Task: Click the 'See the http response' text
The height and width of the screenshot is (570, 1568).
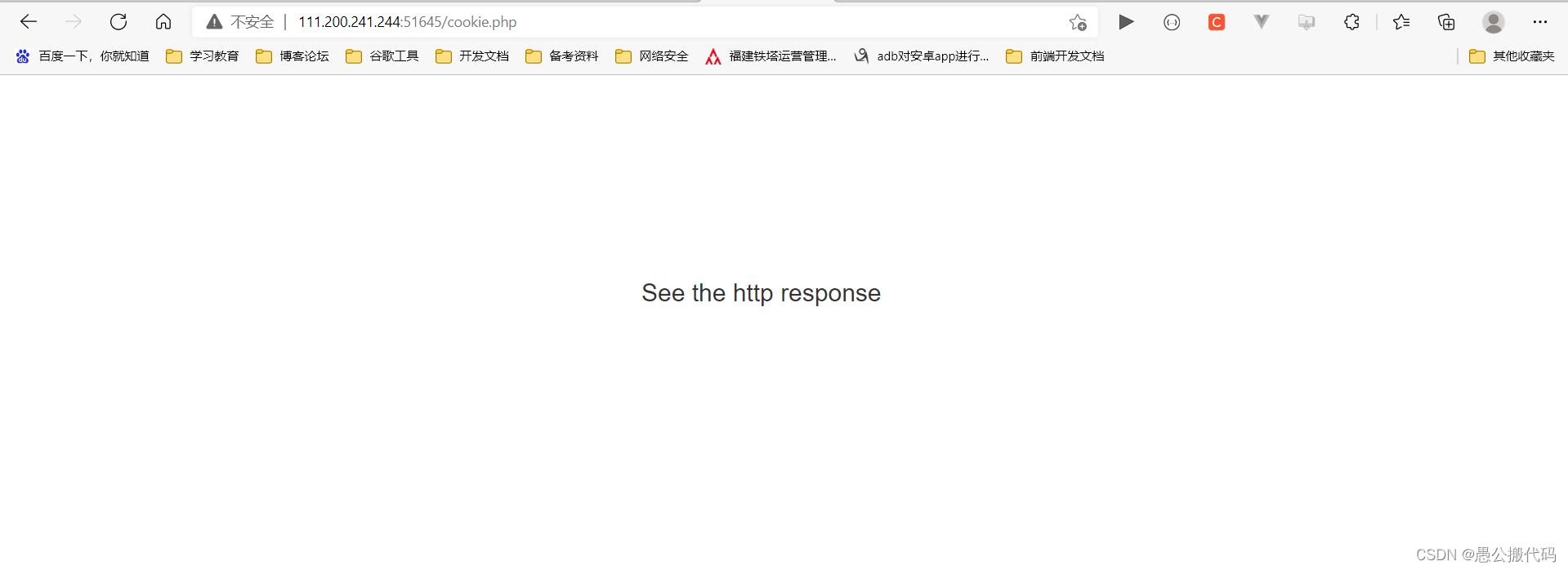Action: tap(761, 293)
